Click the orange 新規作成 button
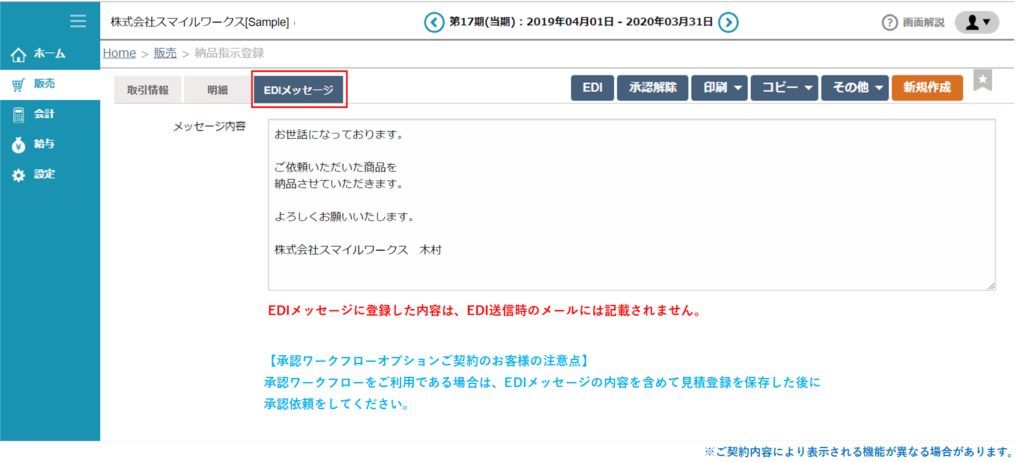The height and width of the screenshot is (462, 1024). click(927, 88)
